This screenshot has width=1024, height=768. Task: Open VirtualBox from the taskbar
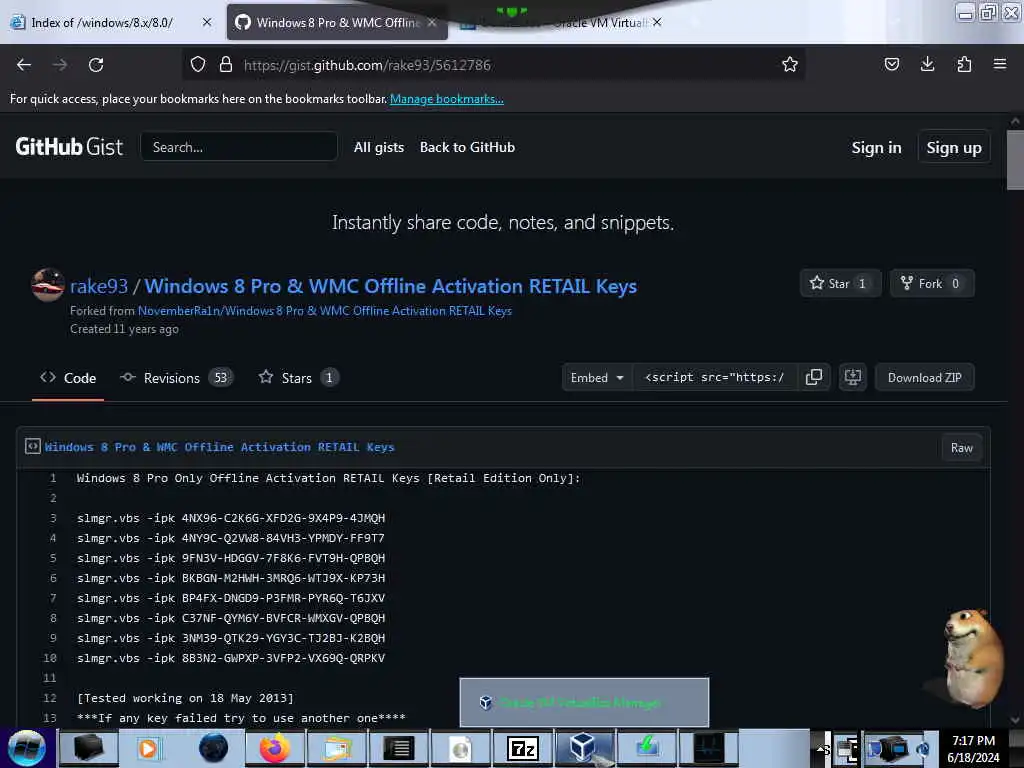coord(583,748)
